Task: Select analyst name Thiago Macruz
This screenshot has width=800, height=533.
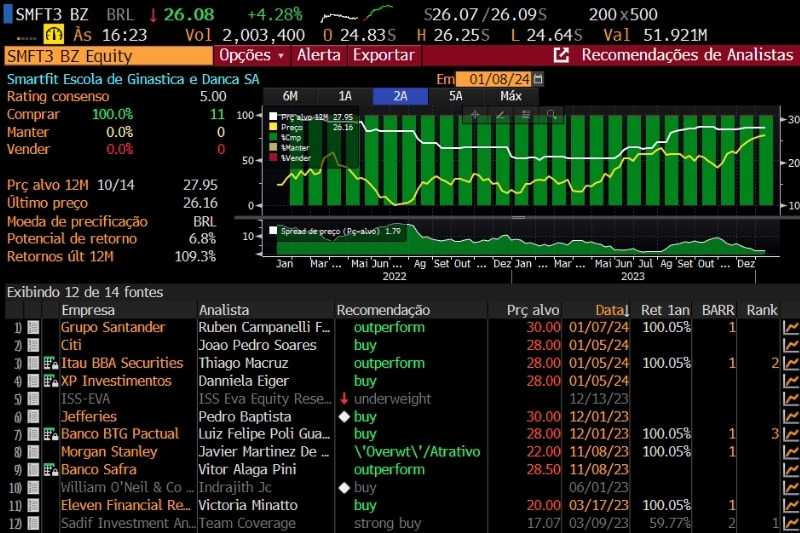Action: 243,363
